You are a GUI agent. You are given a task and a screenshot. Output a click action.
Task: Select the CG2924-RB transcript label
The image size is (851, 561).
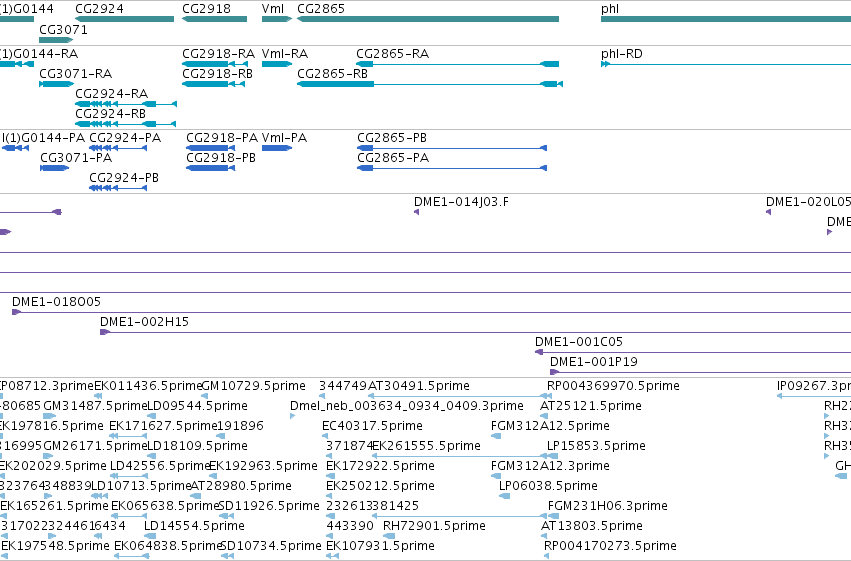(x=110, y=114)
